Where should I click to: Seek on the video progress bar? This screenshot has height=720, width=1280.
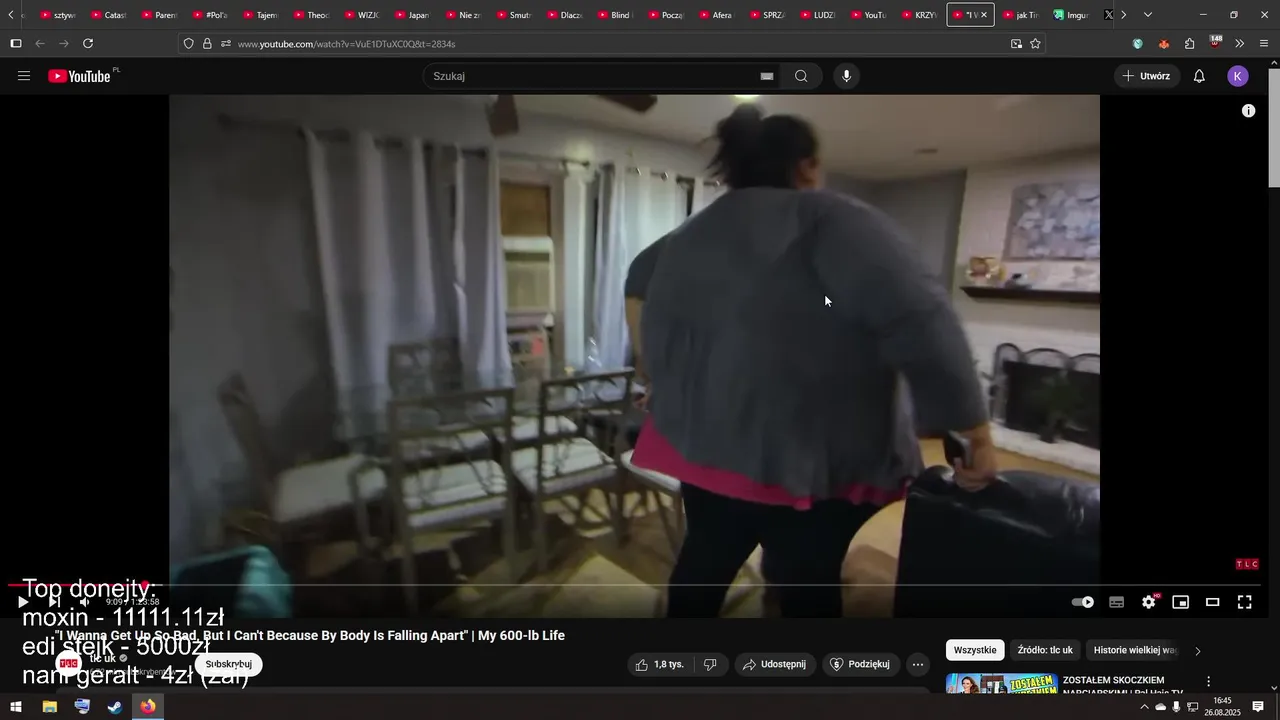point(634,585)
